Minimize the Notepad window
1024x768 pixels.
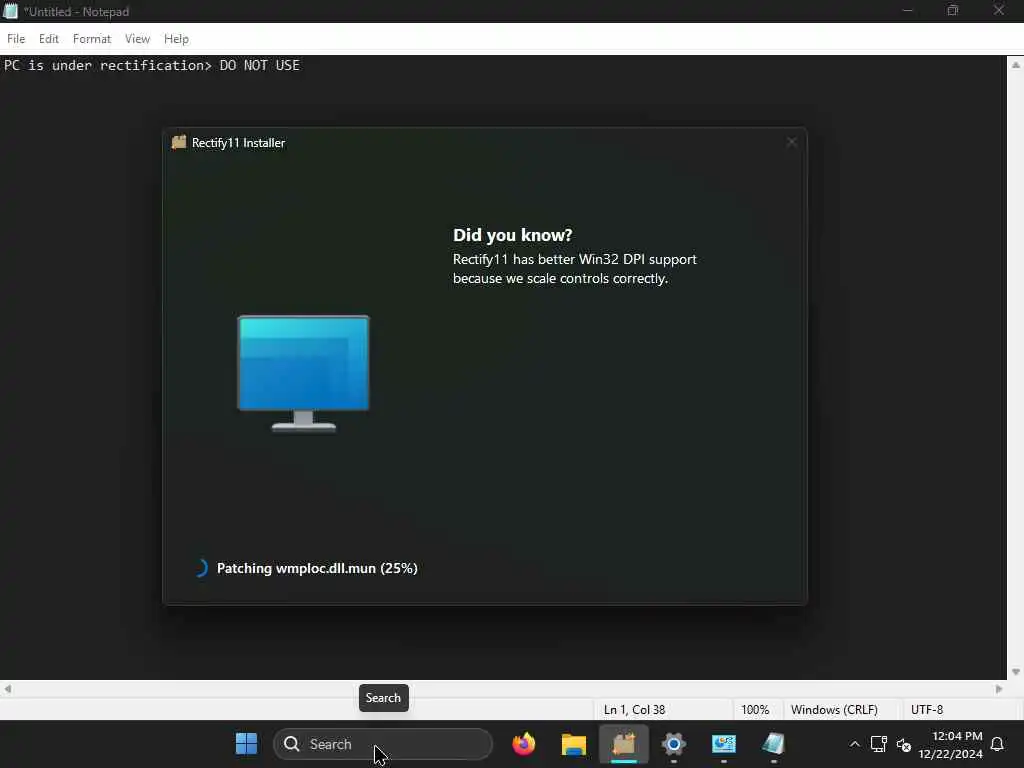tap(907, 11)
